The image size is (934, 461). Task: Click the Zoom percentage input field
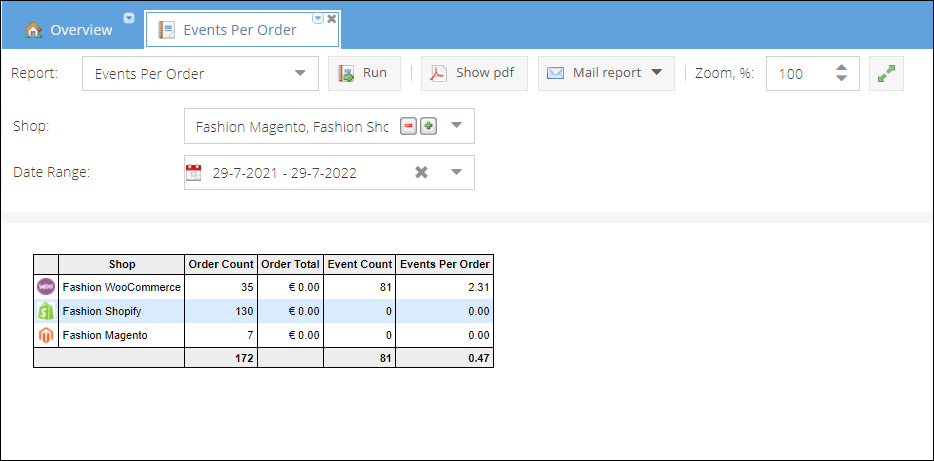tap(798, 74)
